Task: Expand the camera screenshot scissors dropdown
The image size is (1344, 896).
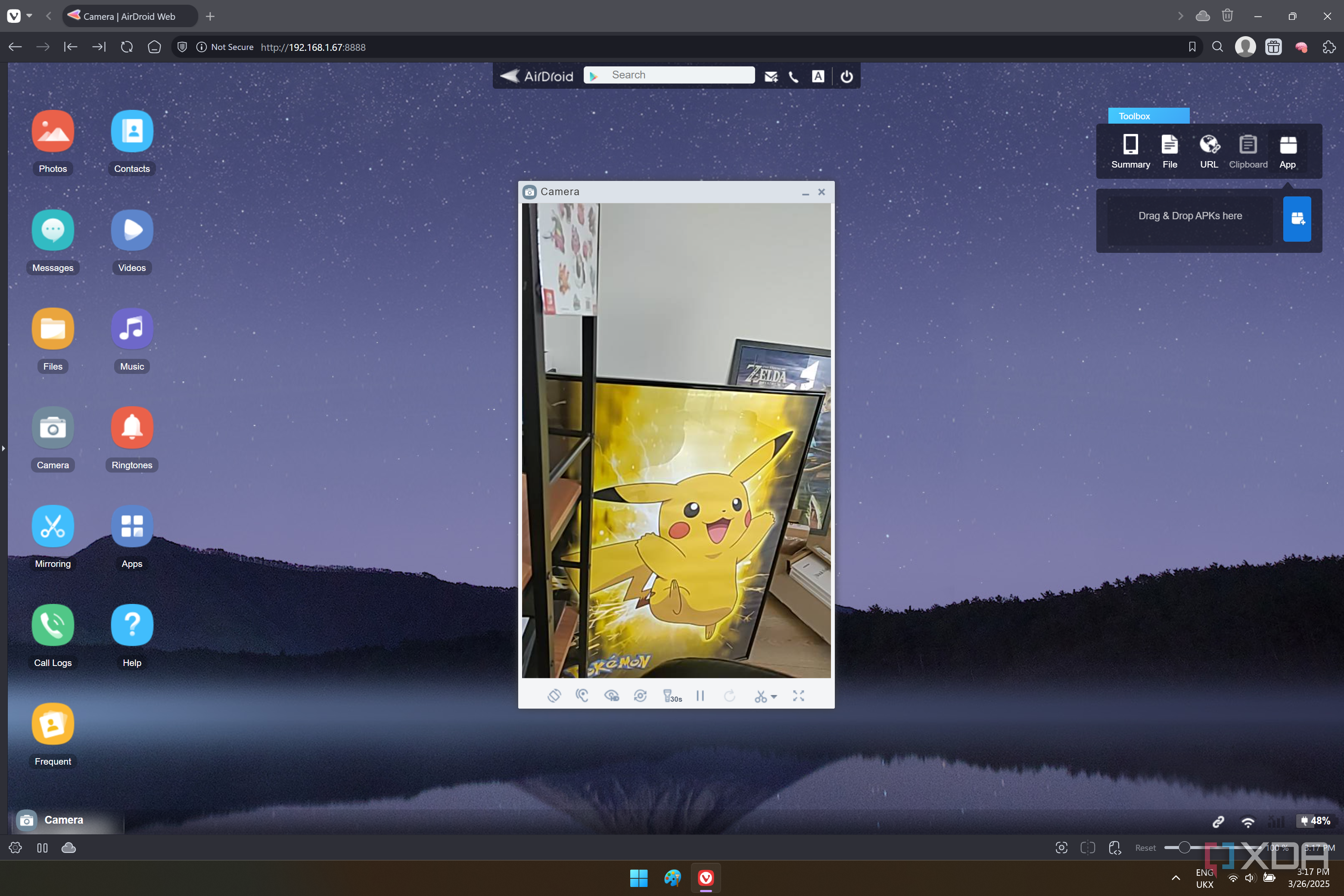Action: coord(774,697)
